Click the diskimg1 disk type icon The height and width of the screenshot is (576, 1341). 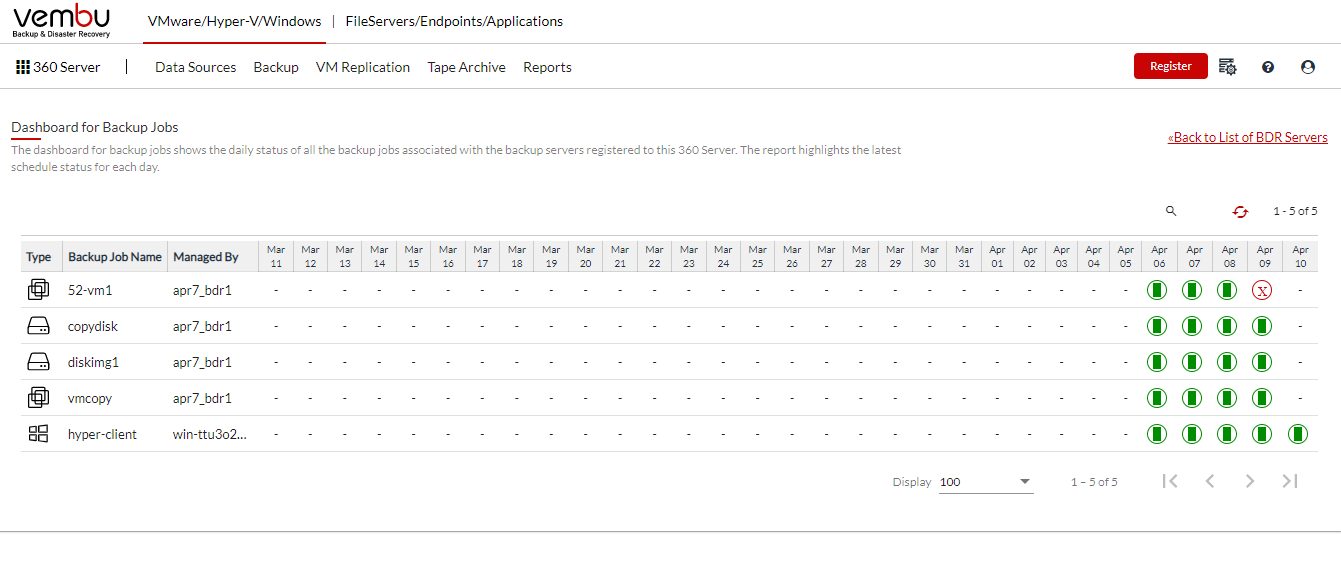click(38, 362)
